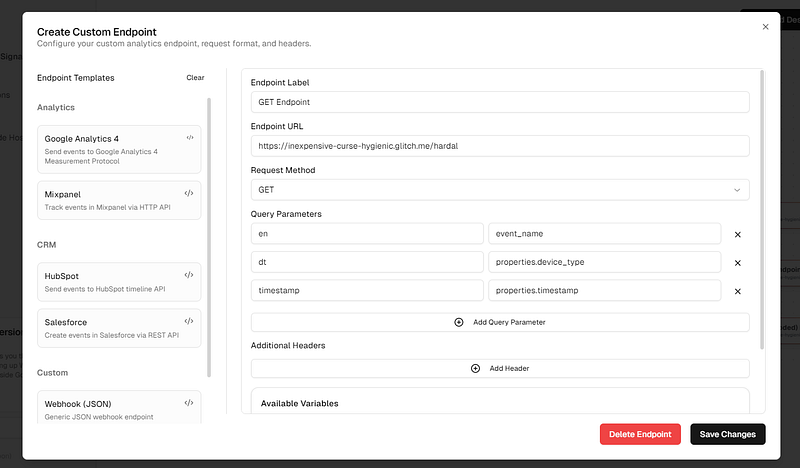
Task: Click Add Query Parameter button
Action: pyautogui.click(x=500, y=323)
